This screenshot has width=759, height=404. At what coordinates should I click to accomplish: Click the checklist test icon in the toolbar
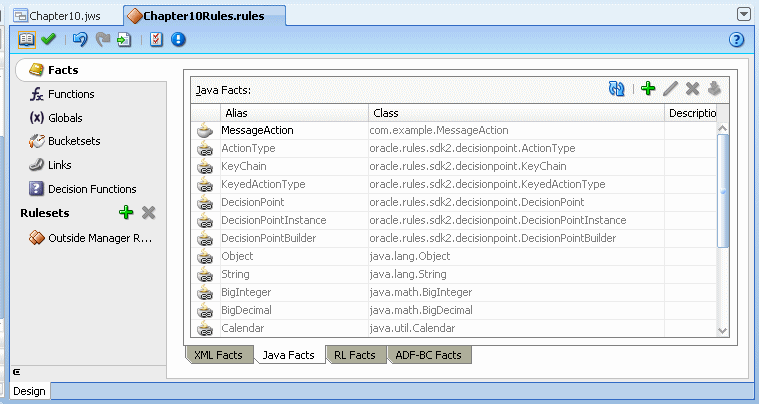pos(156,39)
